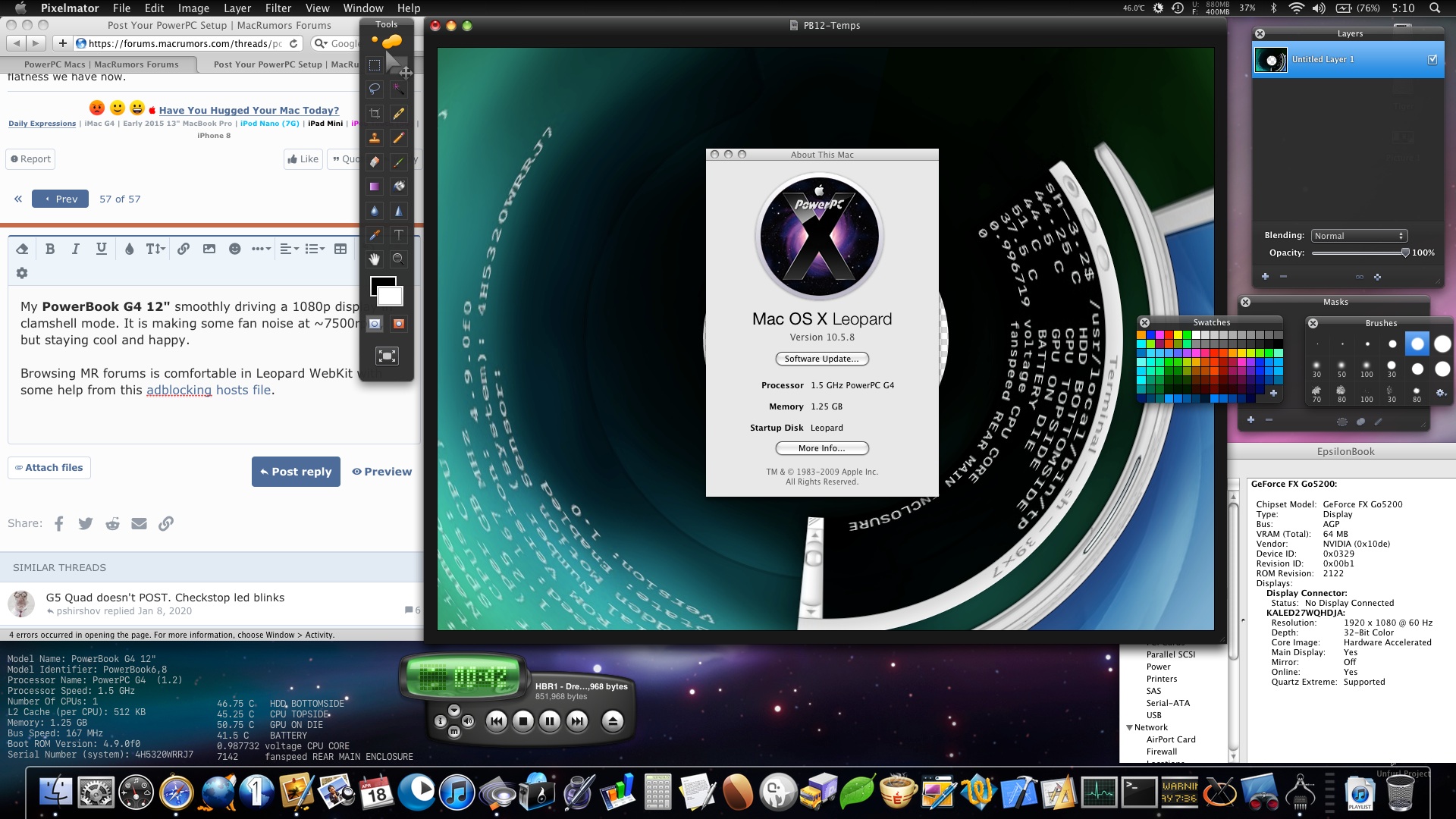Viewport: 1456px width, 819px height.
Task: Choose the Clone Stamp tool
Action: point(375,138)
